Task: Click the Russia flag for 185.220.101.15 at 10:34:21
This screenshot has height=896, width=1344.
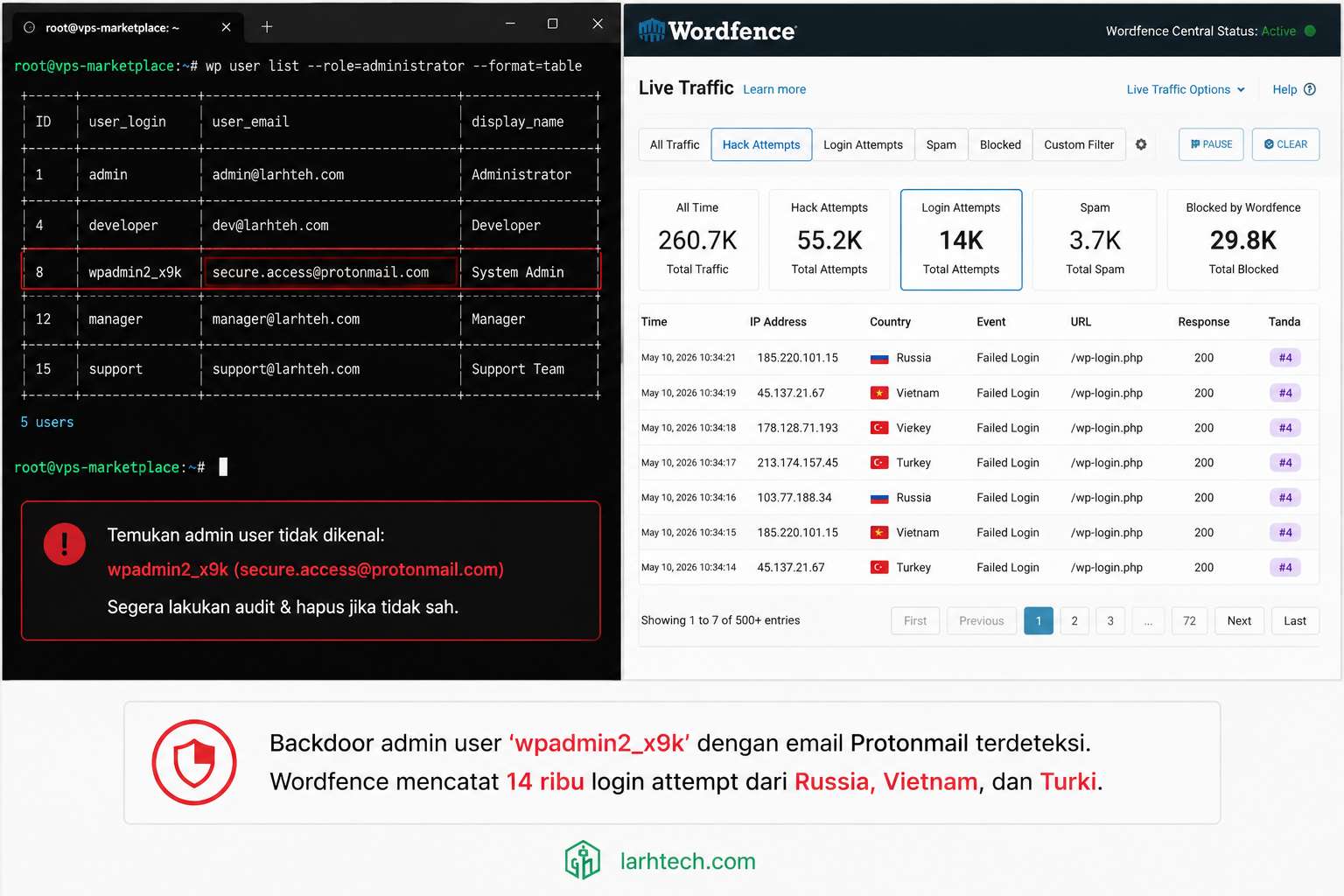Action: (879, 358)
